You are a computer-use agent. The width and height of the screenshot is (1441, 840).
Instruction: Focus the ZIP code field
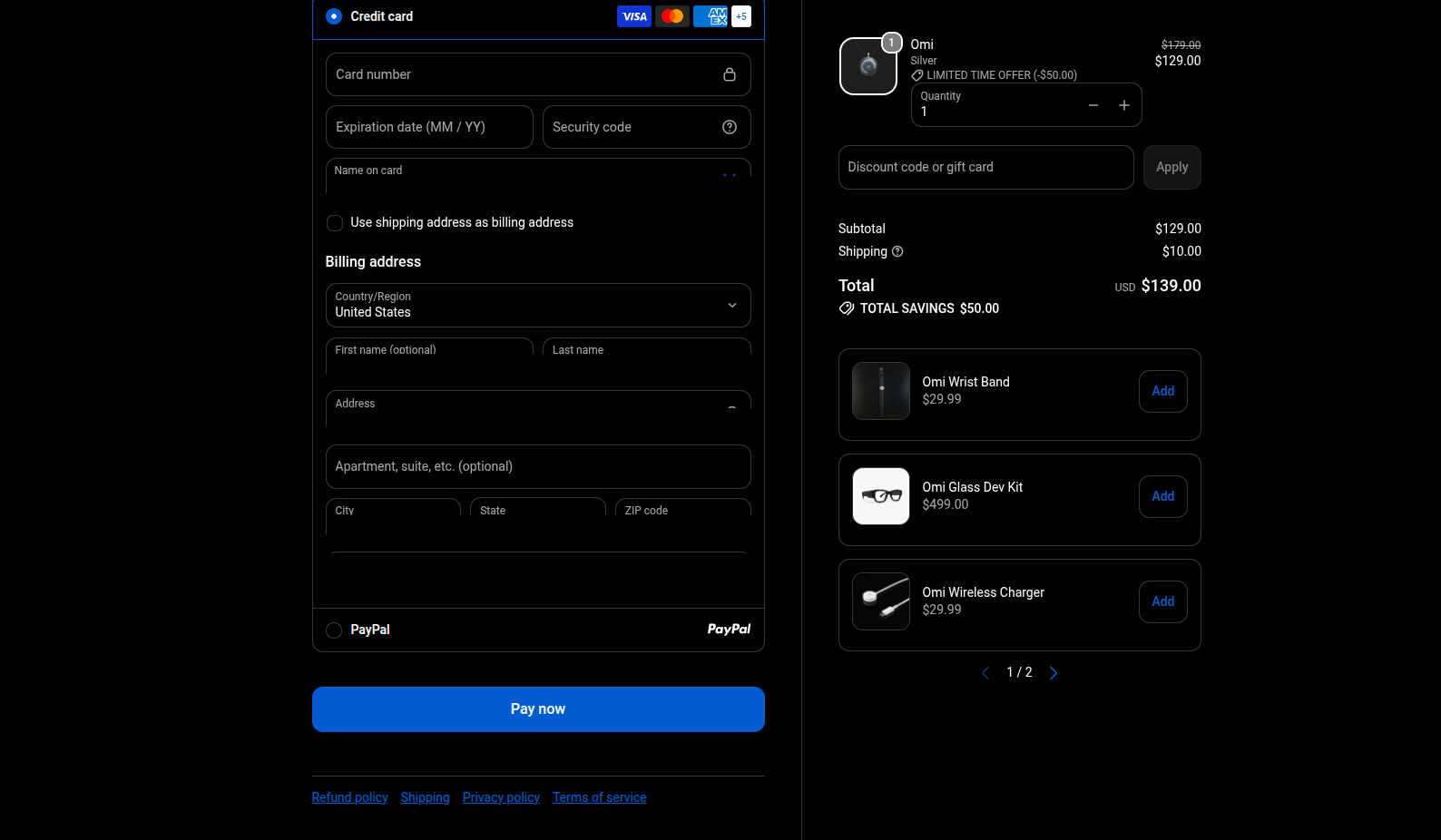(x=683, y=516)
